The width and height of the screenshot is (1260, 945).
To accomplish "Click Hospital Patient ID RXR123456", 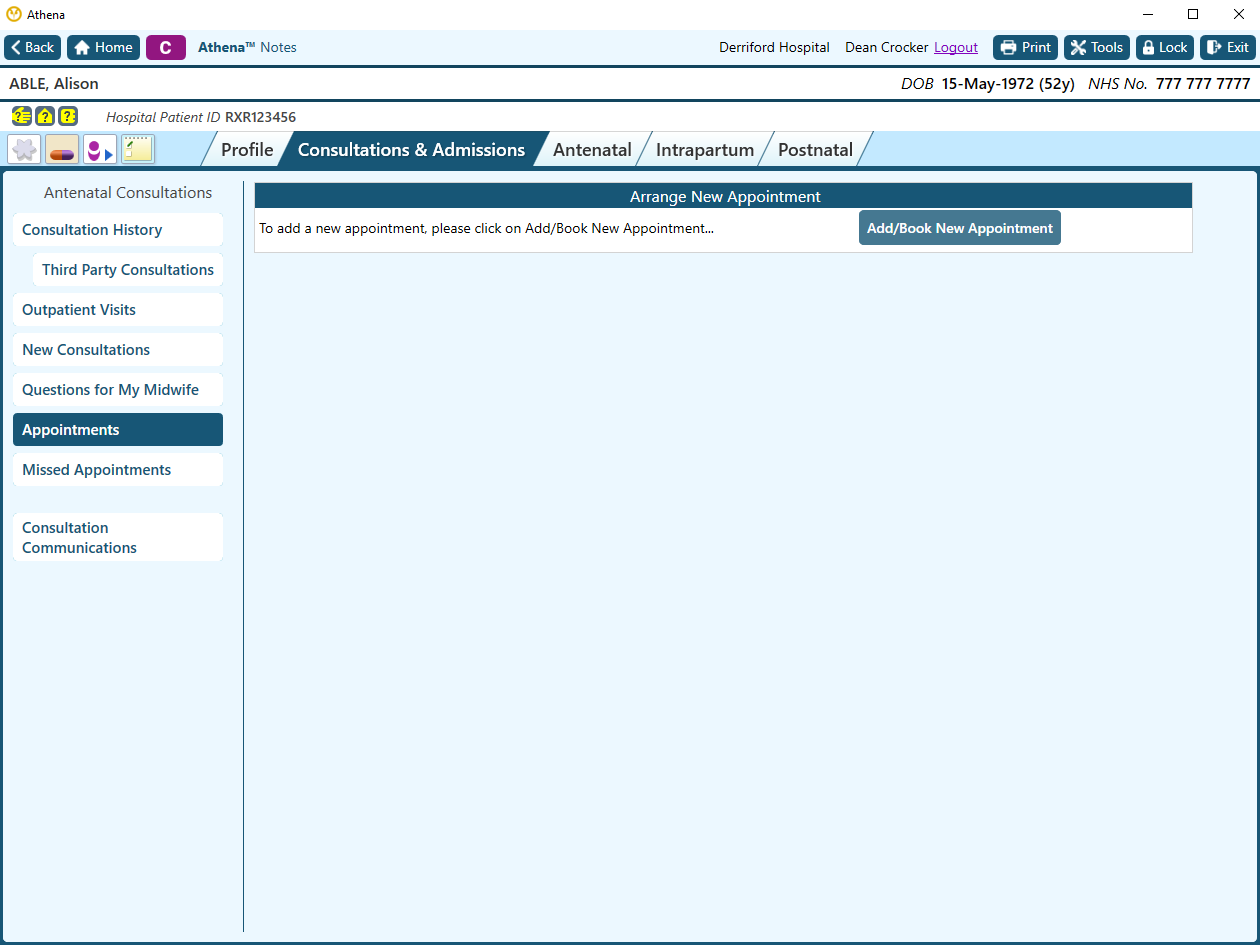I will [x=260, y=117].
